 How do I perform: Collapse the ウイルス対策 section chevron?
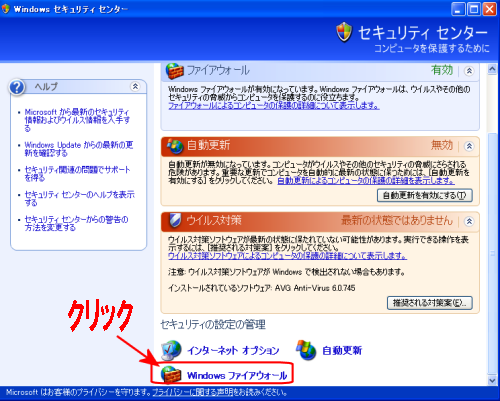[469, 221]
